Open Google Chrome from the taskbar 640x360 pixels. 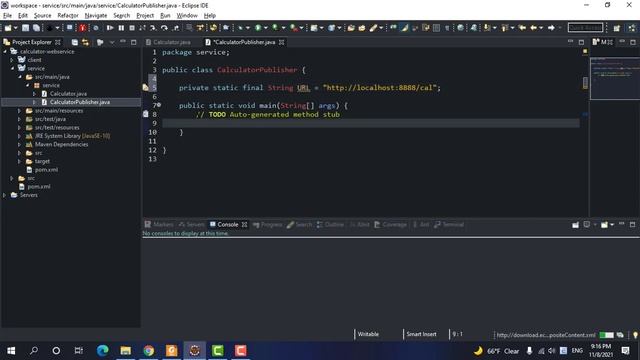pyautogui.click(x=149, y=351)
